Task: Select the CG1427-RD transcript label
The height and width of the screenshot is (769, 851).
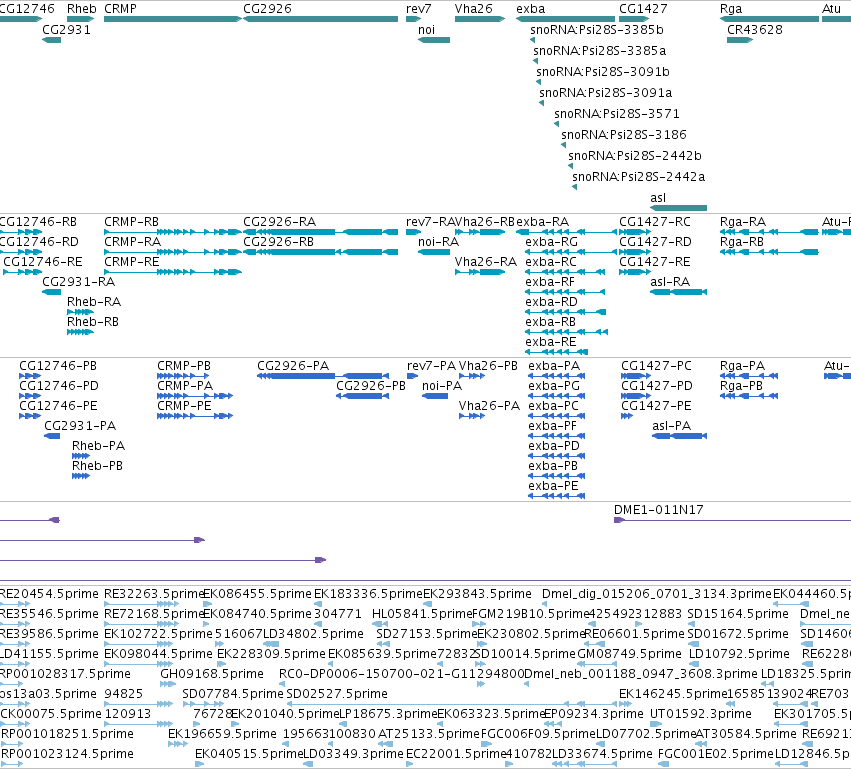Action: point(655,242)
